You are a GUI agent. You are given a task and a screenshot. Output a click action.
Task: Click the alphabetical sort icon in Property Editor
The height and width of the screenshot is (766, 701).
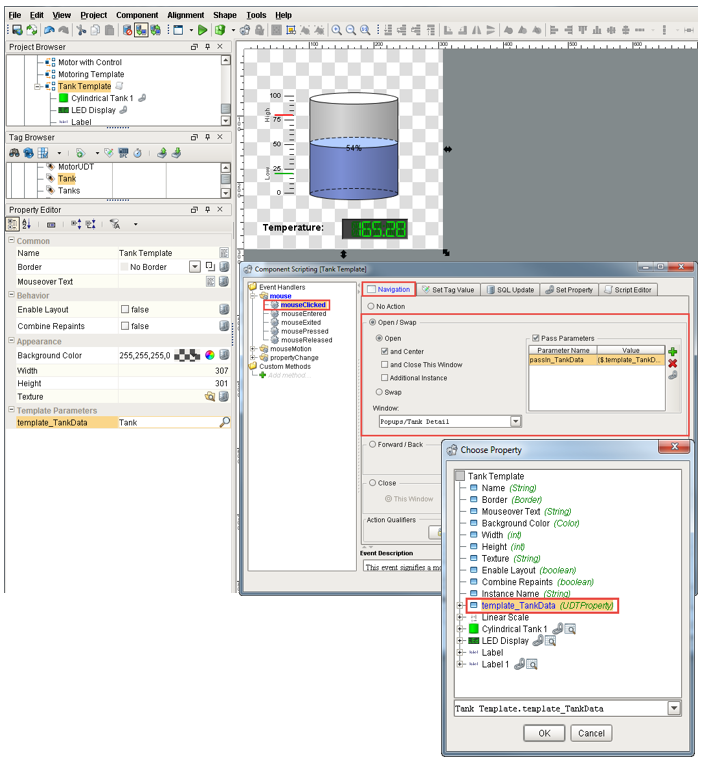click(x=26, y=224)
